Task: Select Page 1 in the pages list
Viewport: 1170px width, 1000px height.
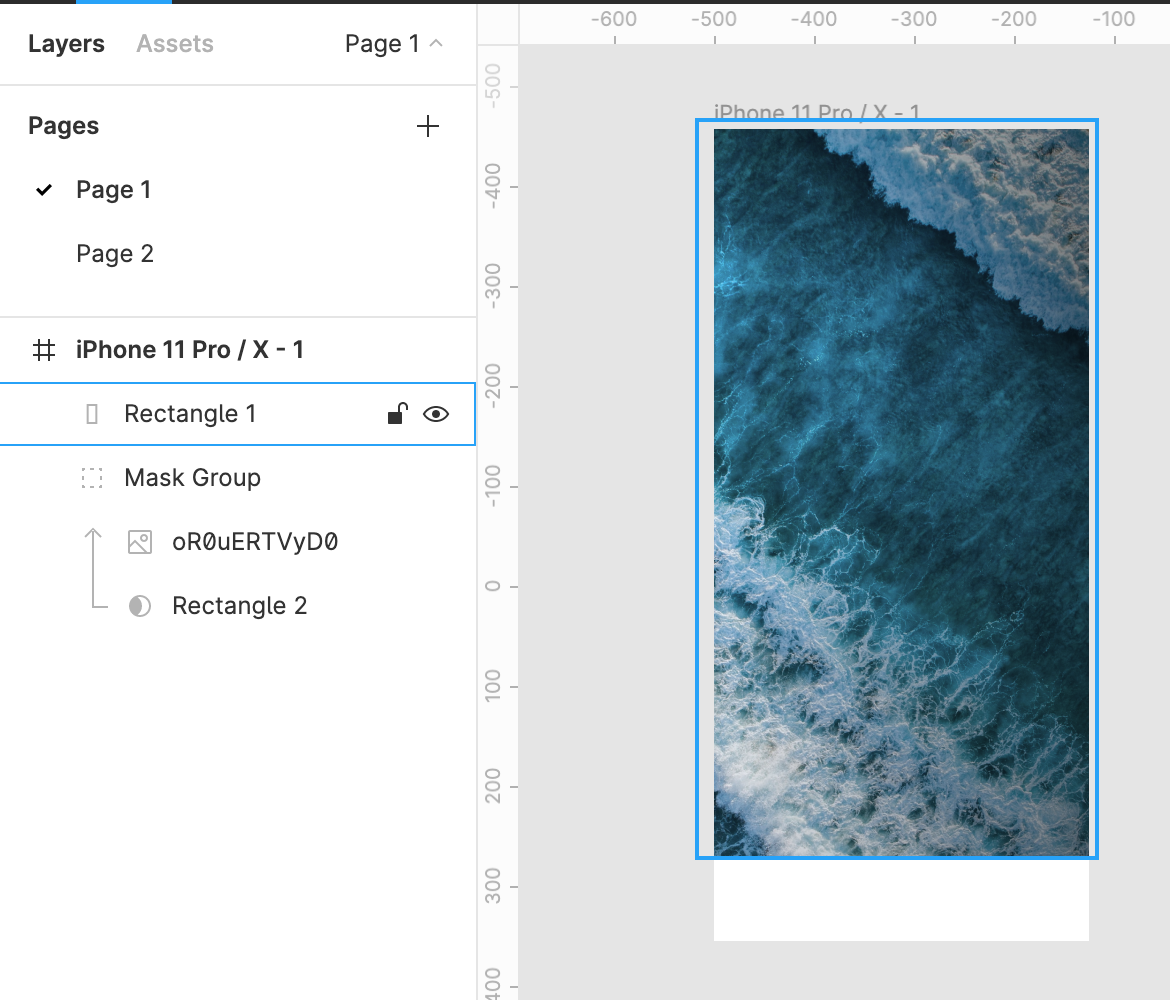Action: point(113,190)
